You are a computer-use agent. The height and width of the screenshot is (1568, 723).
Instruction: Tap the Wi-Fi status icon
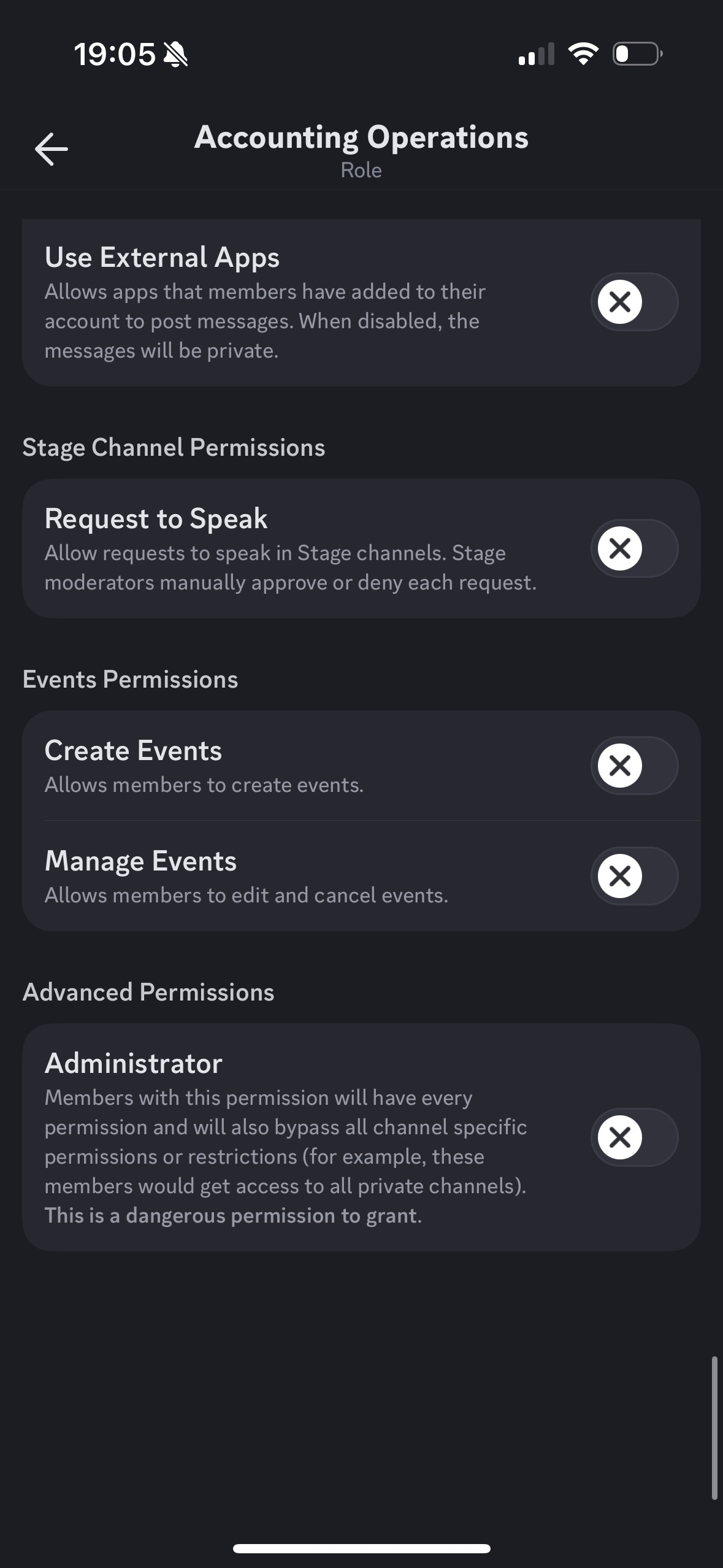[583, 54]
